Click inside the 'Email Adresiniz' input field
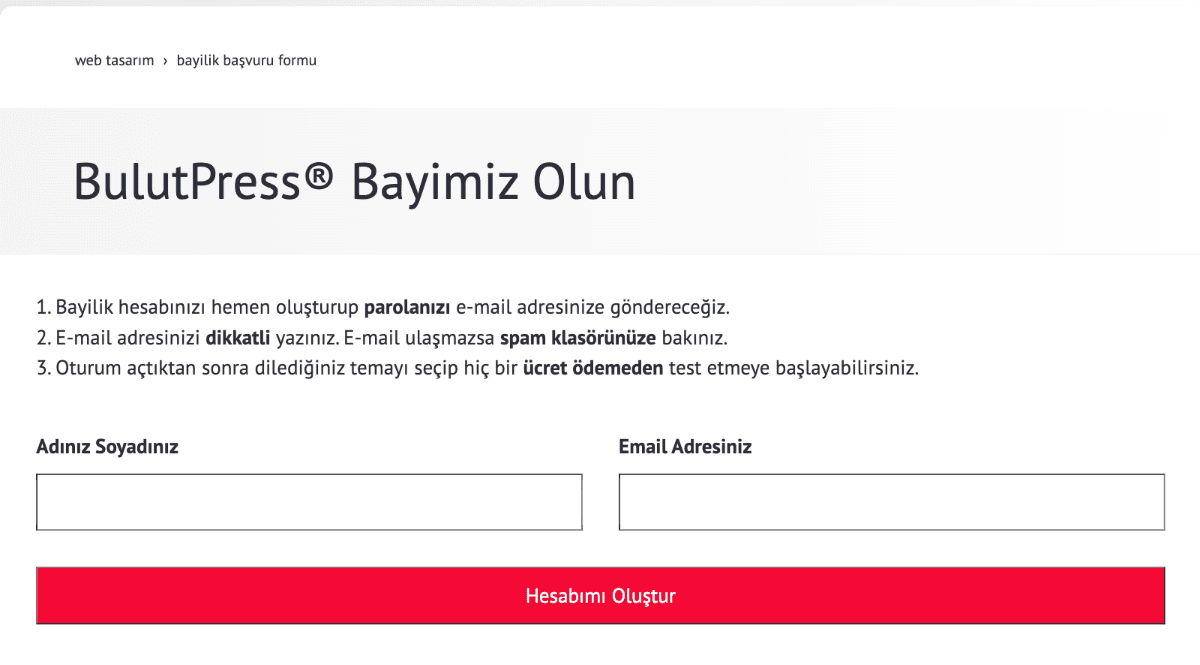This screenshot has width=1200, height=665. pyautogui.click(x=890, y=501)
